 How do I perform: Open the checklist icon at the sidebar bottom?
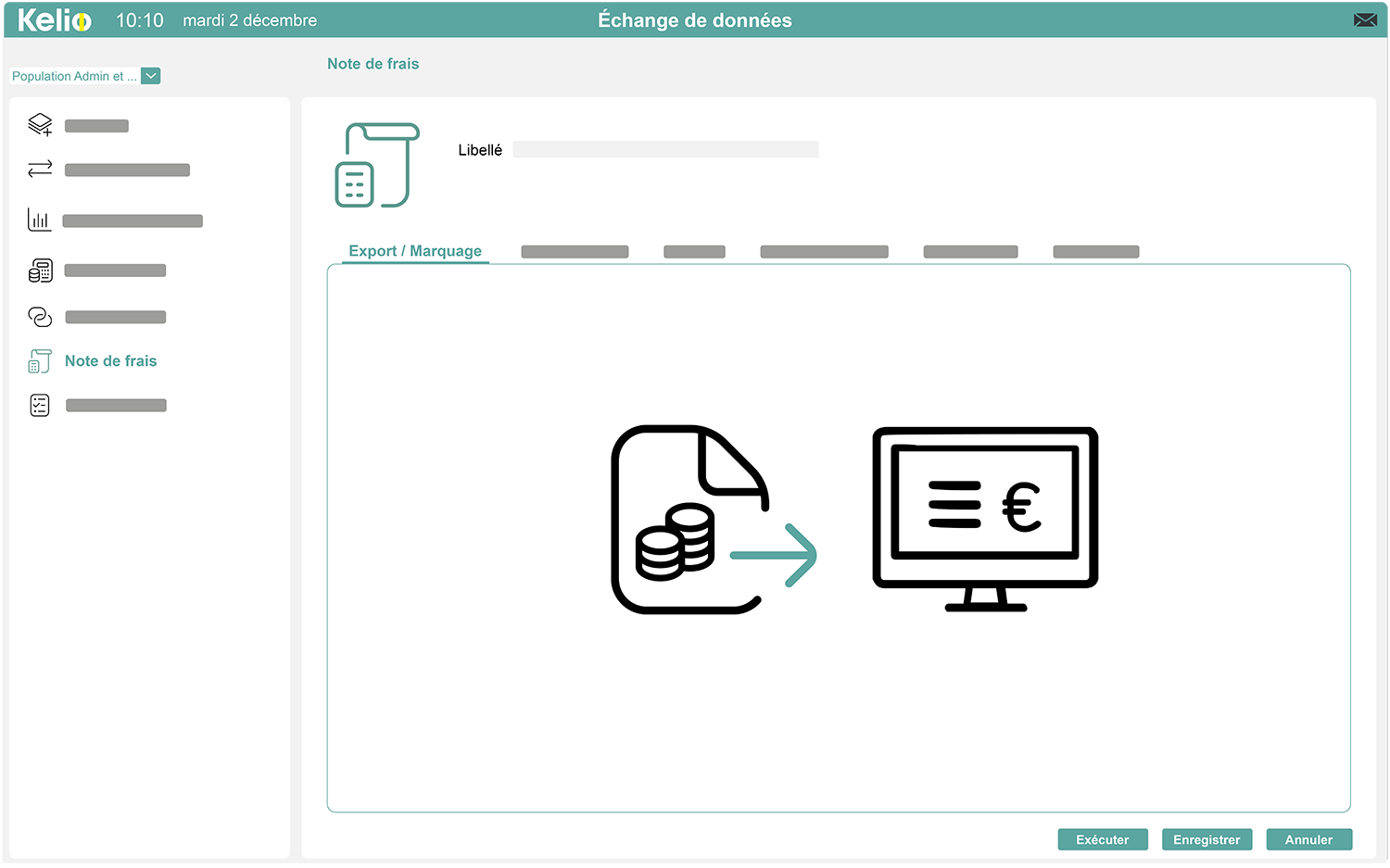coord(40,405)
